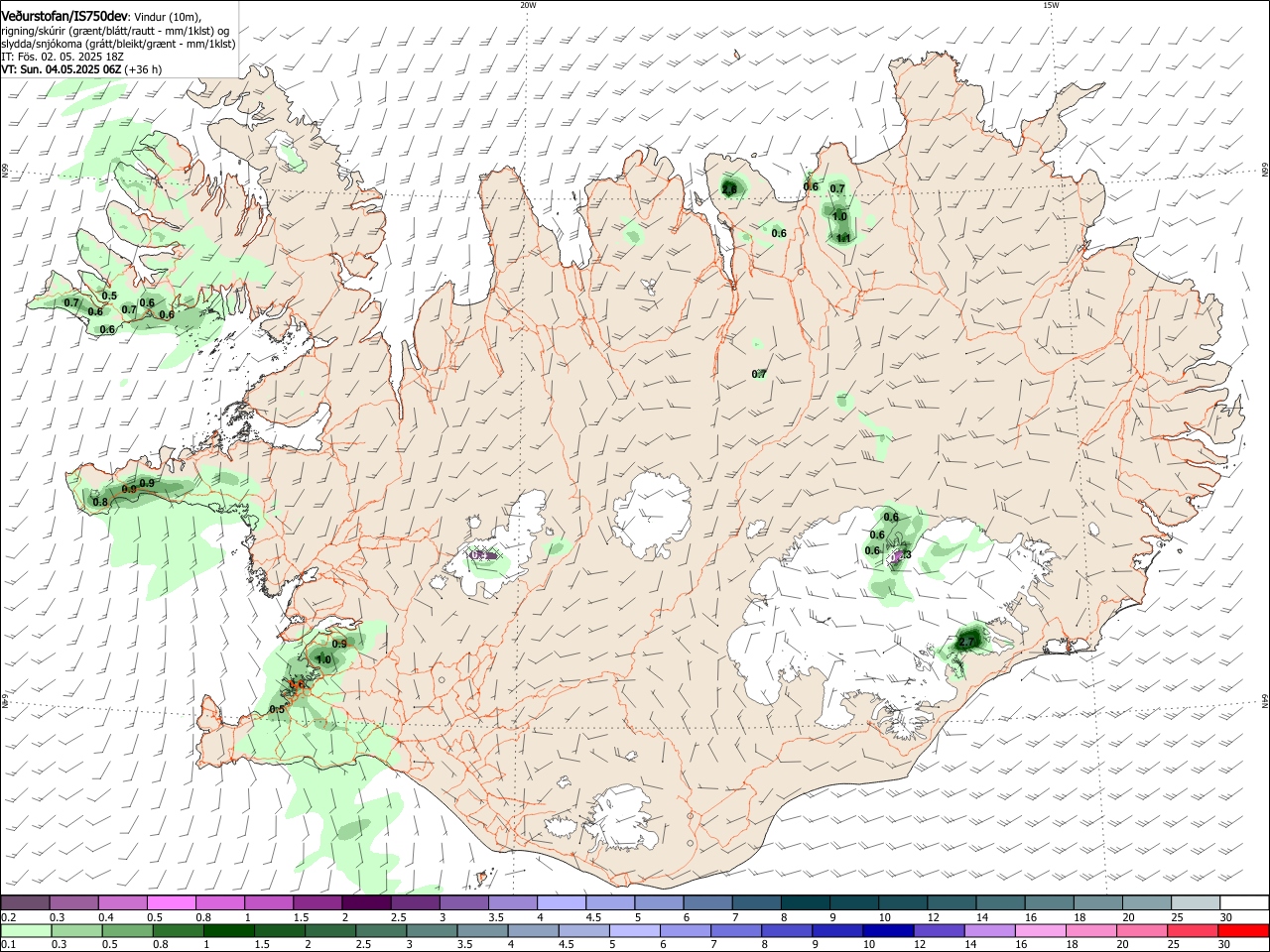
Task: Click the 0.8 precipitation value on Snæfellsnes
Action: click(x=100, y=502)
